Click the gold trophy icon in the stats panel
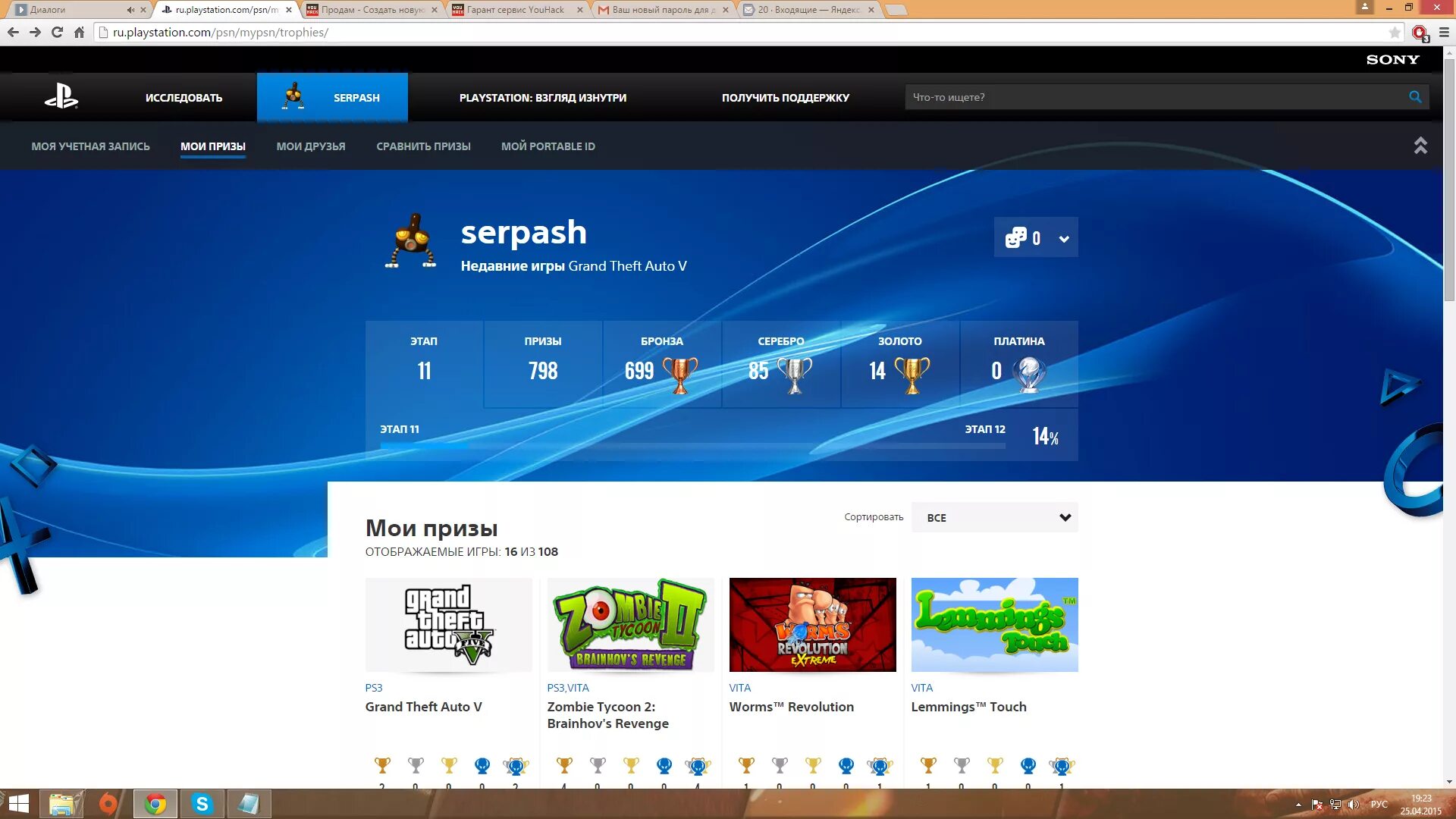The image size is (1456, 819). pos(912,375)
